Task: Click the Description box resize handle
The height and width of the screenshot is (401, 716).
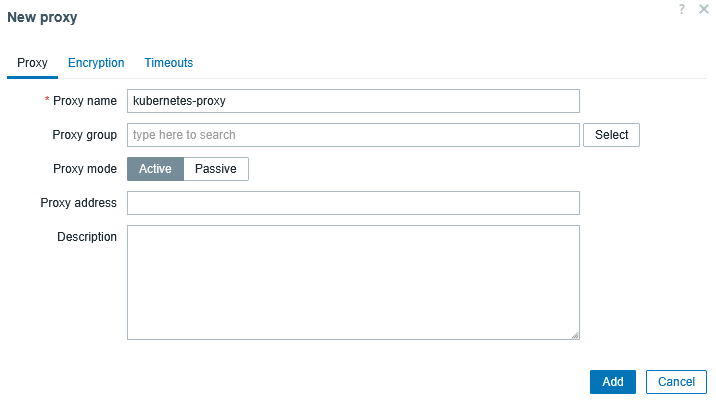Action: pos(575,335)
